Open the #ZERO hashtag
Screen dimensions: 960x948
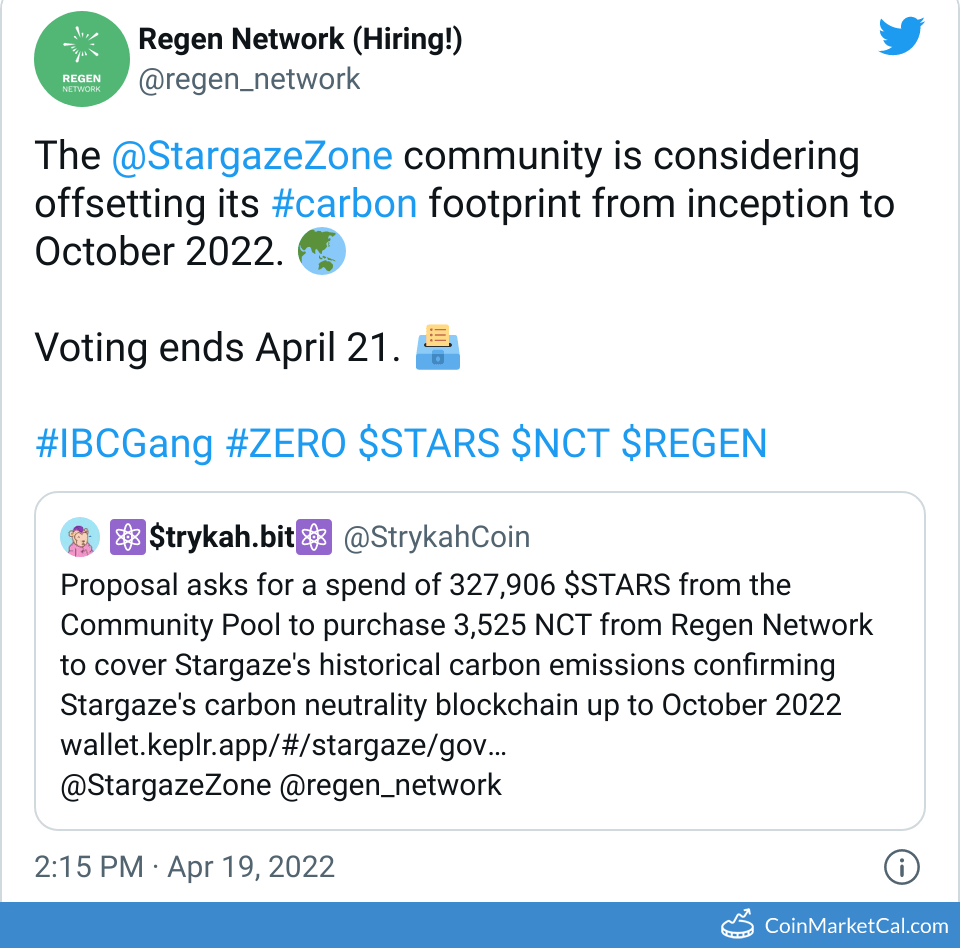point(286,443)
